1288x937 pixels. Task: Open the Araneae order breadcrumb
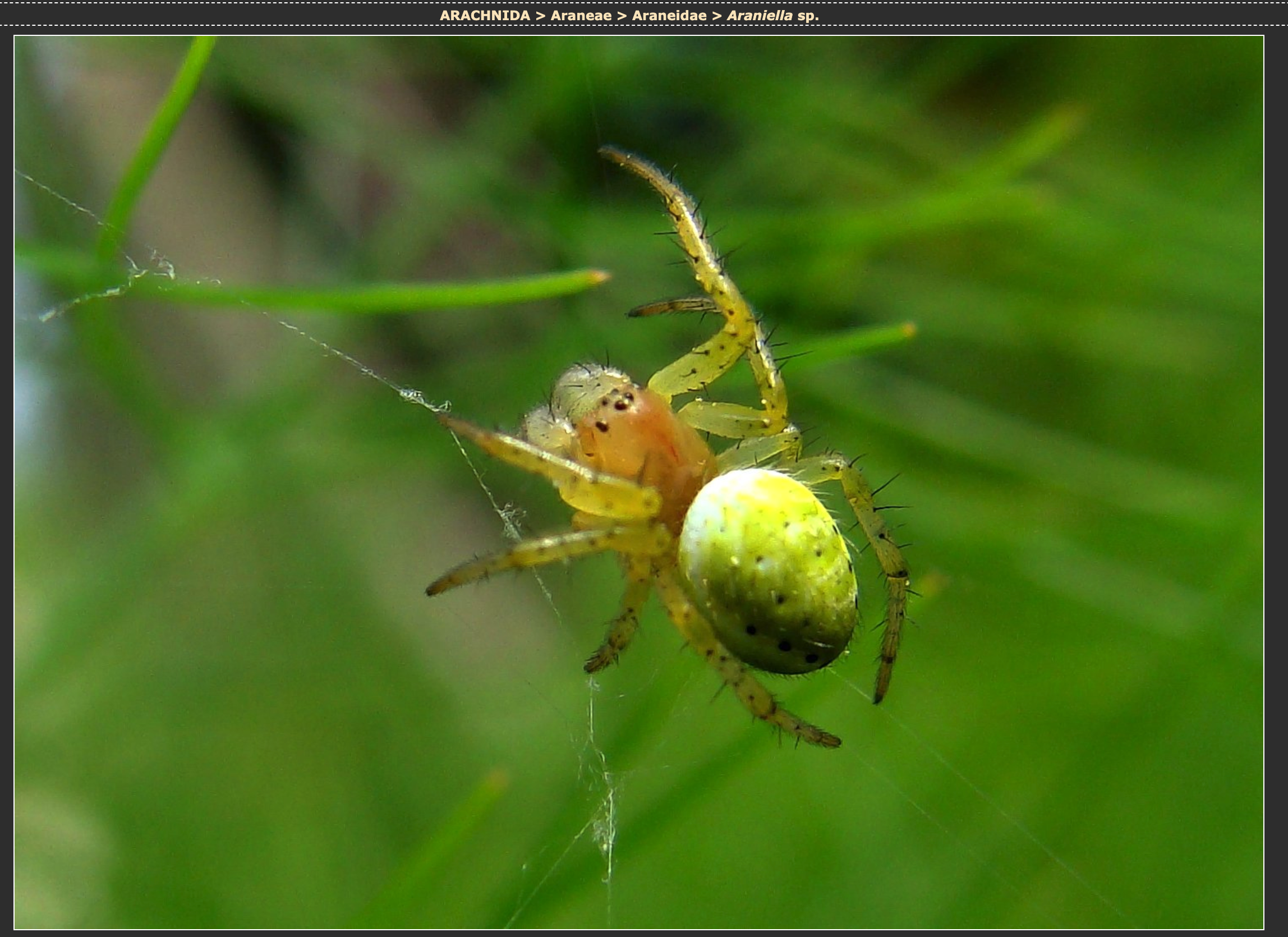click(x=581, y=15)
